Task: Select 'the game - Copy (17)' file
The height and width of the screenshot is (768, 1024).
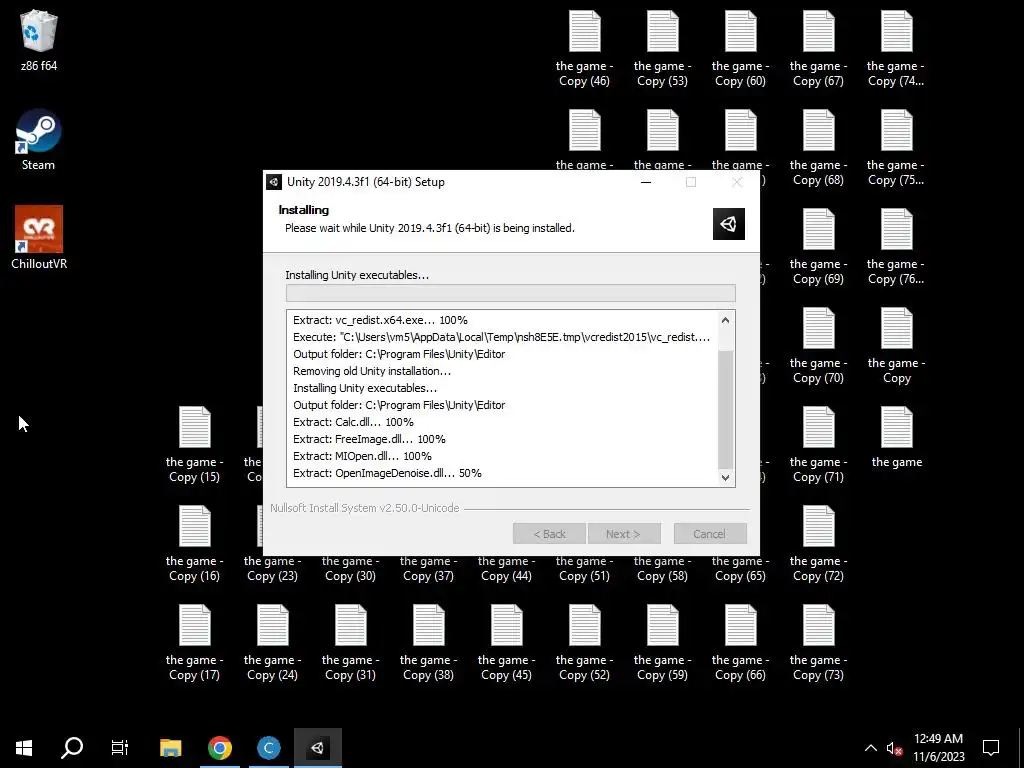Action: point(195,643)
